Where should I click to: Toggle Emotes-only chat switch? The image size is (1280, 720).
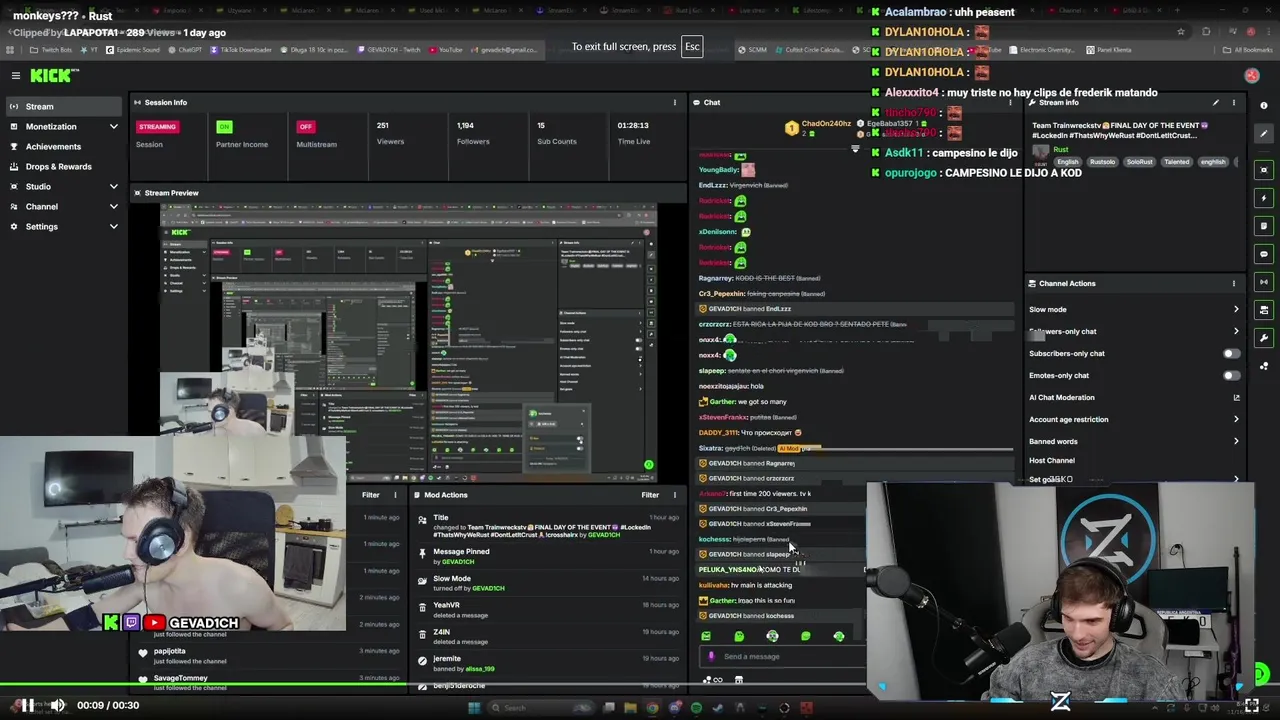click(x=1231, y=375)
